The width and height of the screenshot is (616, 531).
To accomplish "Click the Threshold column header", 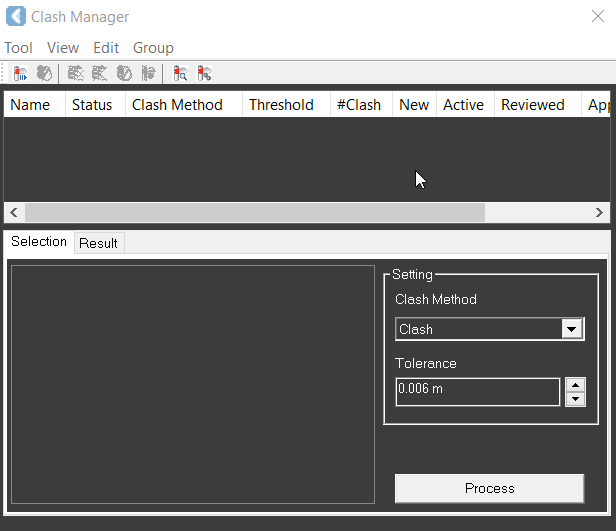I will coord(281,105).
